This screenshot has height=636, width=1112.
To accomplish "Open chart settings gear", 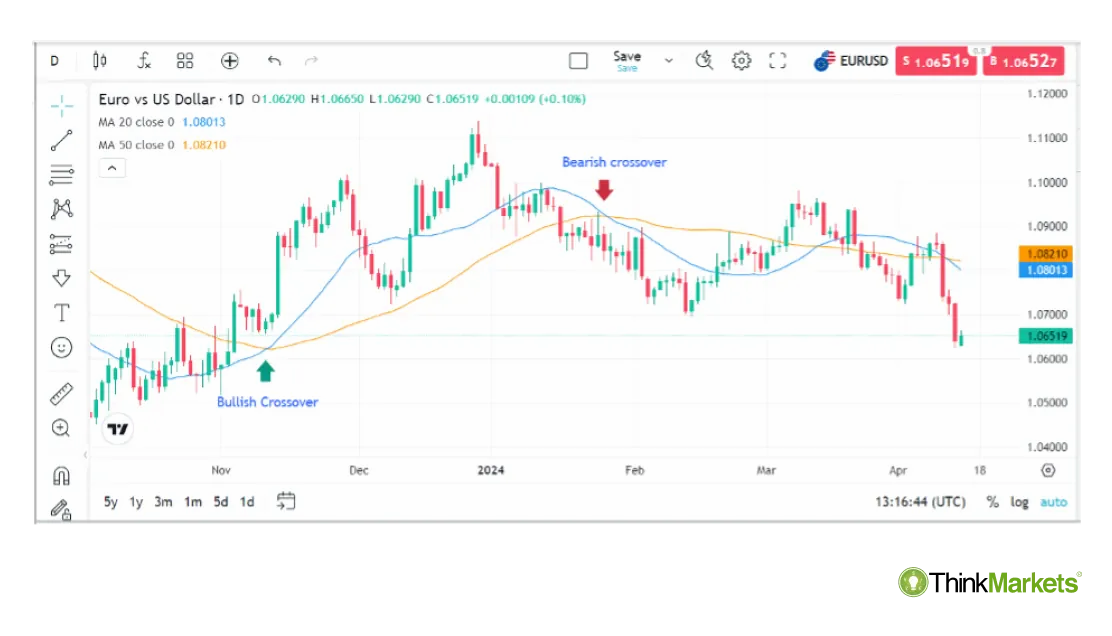I will tap(741, 60).
